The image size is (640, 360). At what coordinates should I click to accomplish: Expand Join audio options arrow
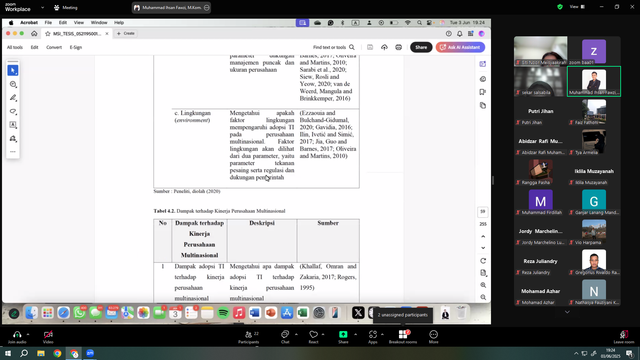[x=28, y=334]
